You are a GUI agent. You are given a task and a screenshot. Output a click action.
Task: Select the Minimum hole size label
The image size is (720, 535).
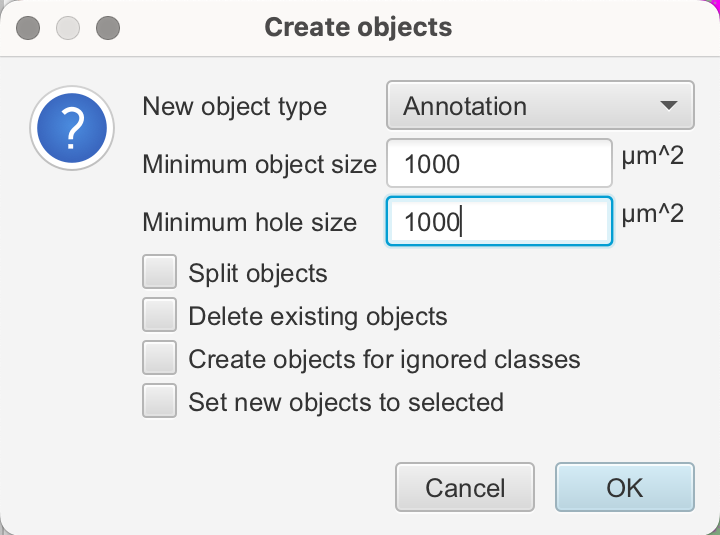[249, 222]
